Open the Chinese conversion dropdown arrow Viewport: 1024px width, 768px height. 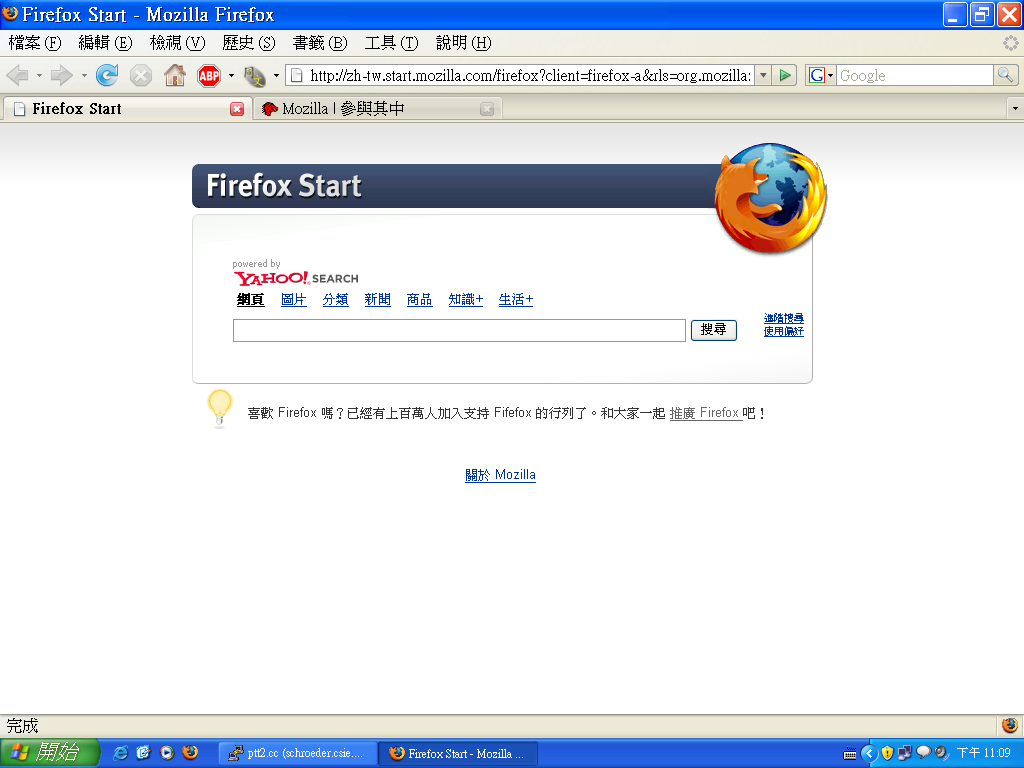tap(276, 76)
